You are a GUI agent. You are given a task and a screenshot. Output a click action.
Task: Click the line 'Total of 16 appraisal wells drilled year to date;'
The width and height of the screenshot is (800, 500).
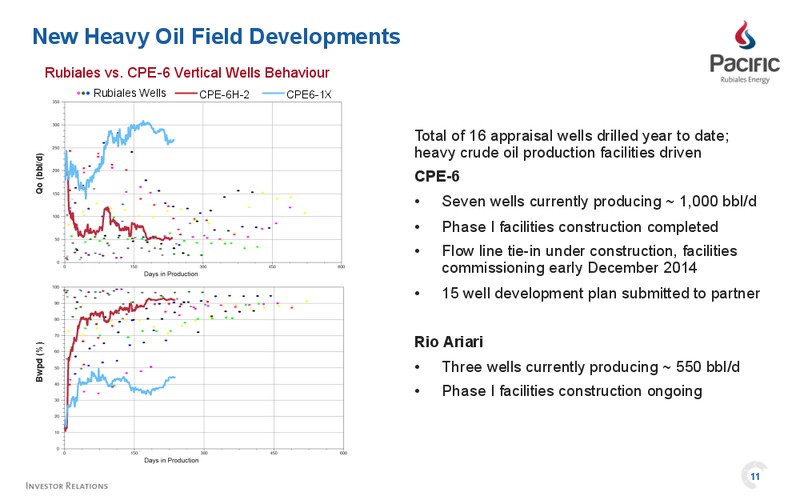tap(571, 136)
